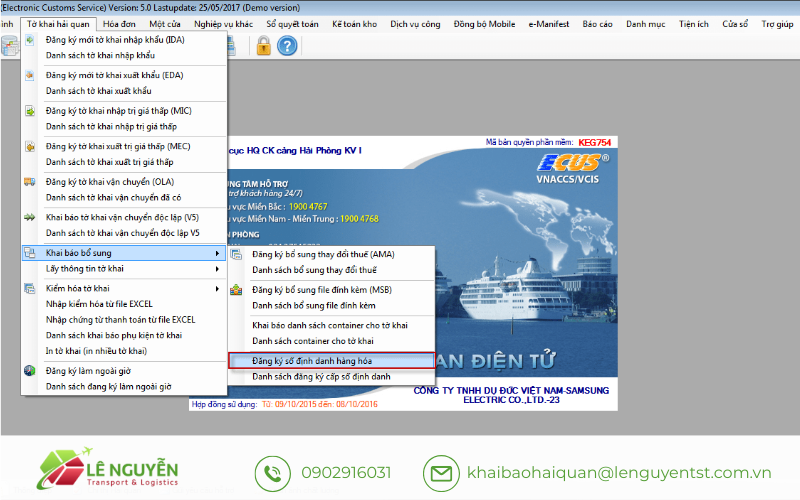Expand the Lấy thông tin tờ khai submenu arrow

point(217,269)
